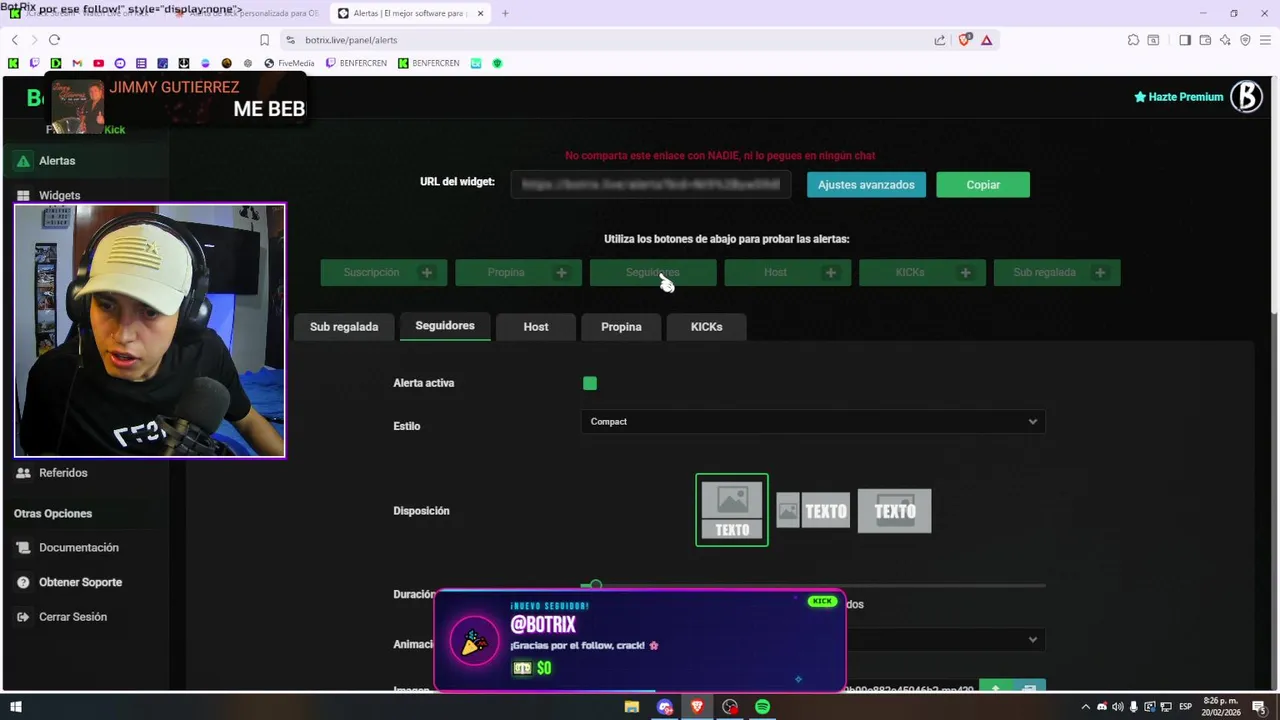Select text-only layout option

(894, 511)
